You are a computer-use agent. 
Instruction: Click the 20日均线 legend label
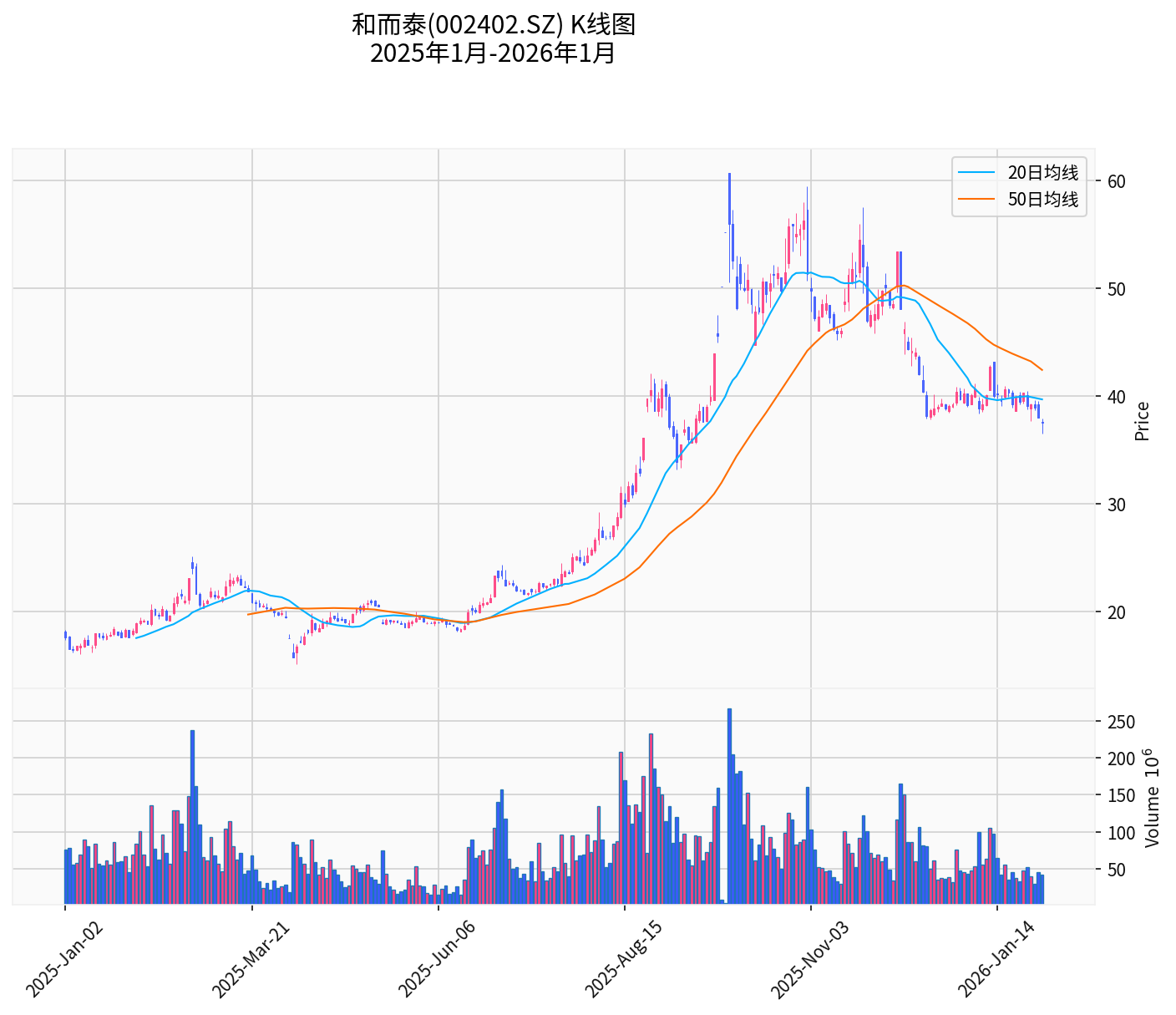1042,173
